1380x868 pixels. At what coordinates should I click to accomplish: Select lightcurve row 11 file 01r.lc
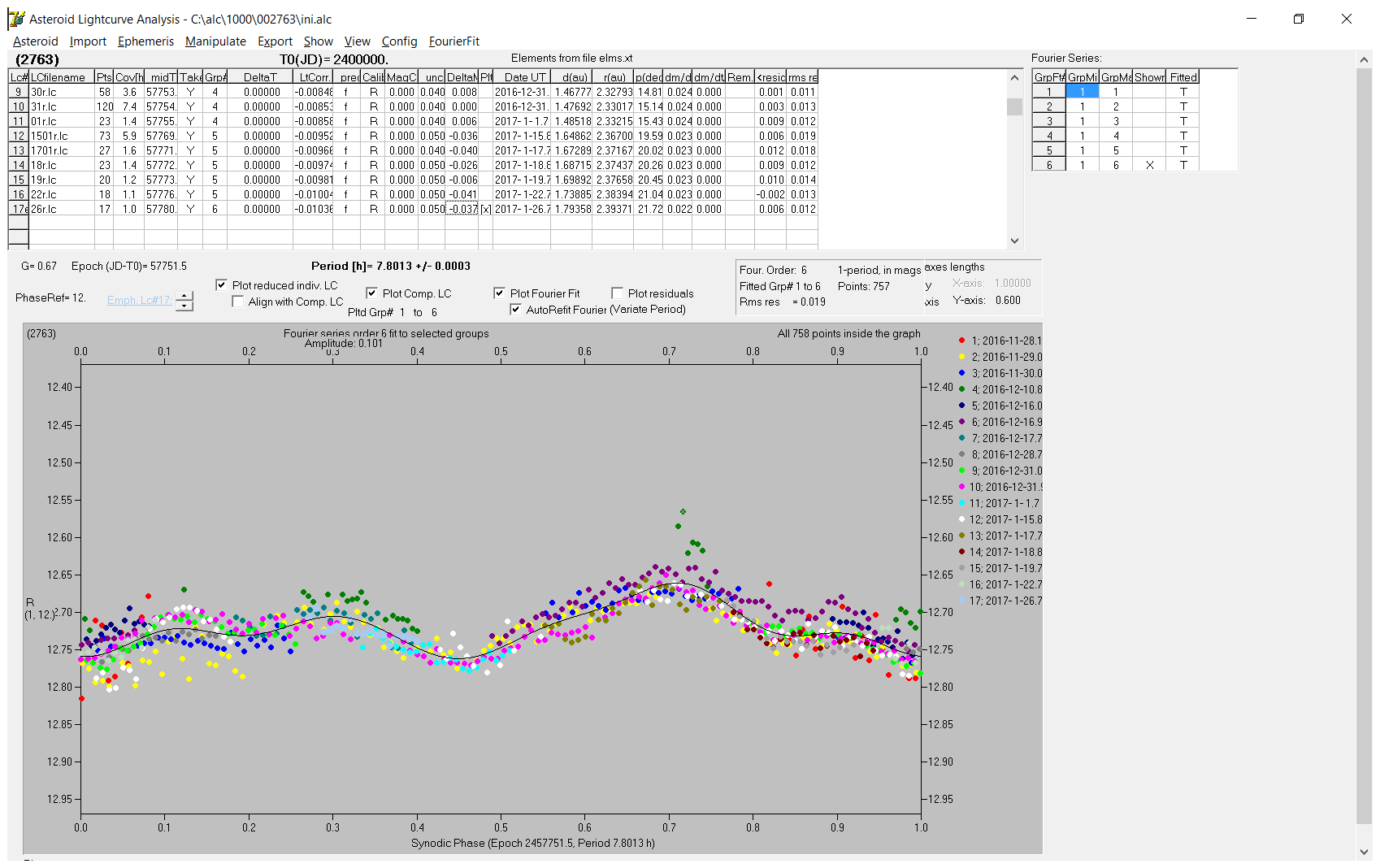[x=413, y=121]
